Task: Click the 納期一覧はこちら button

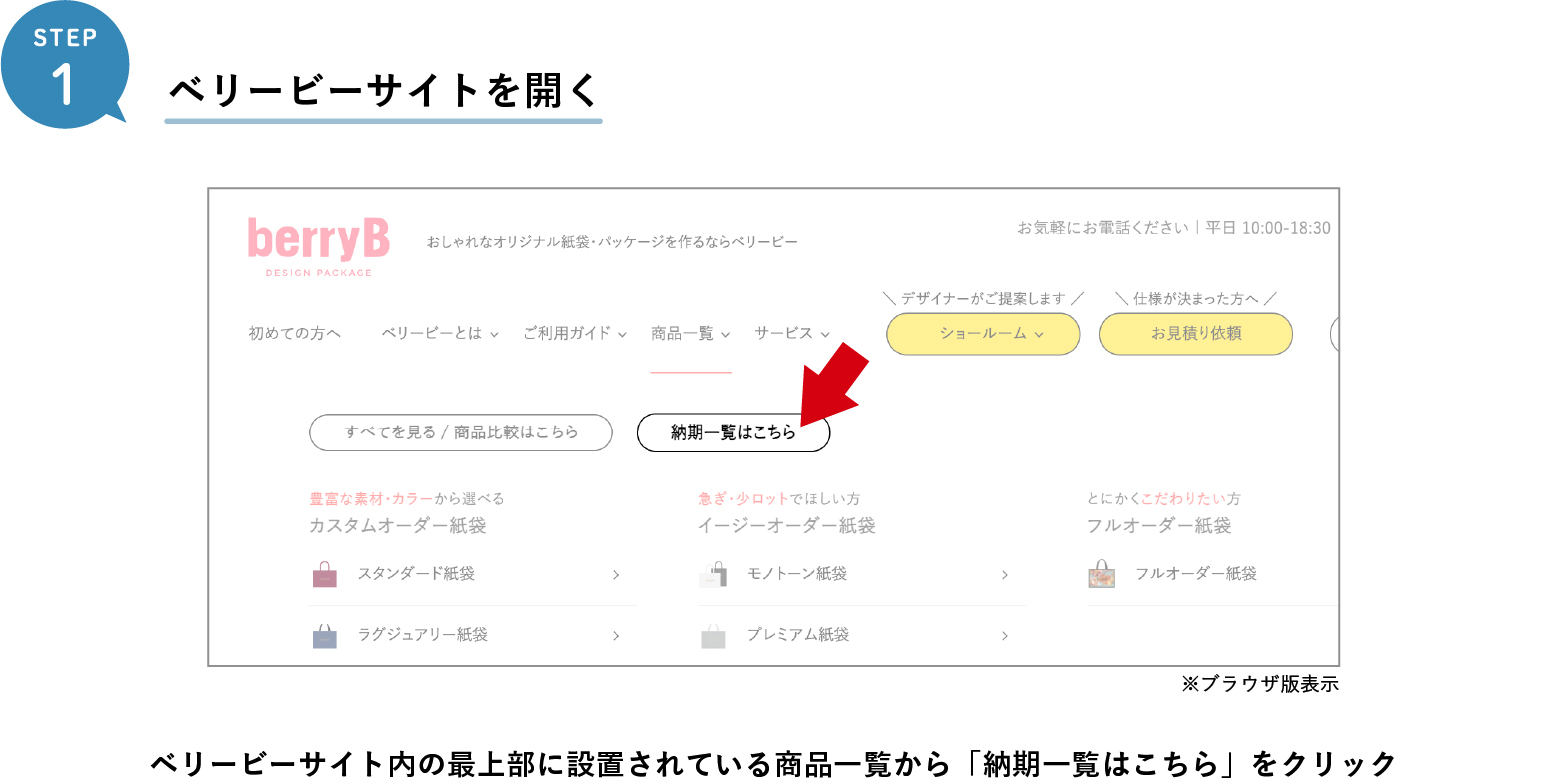Action: pyautogui.click(x=733, y=433)
